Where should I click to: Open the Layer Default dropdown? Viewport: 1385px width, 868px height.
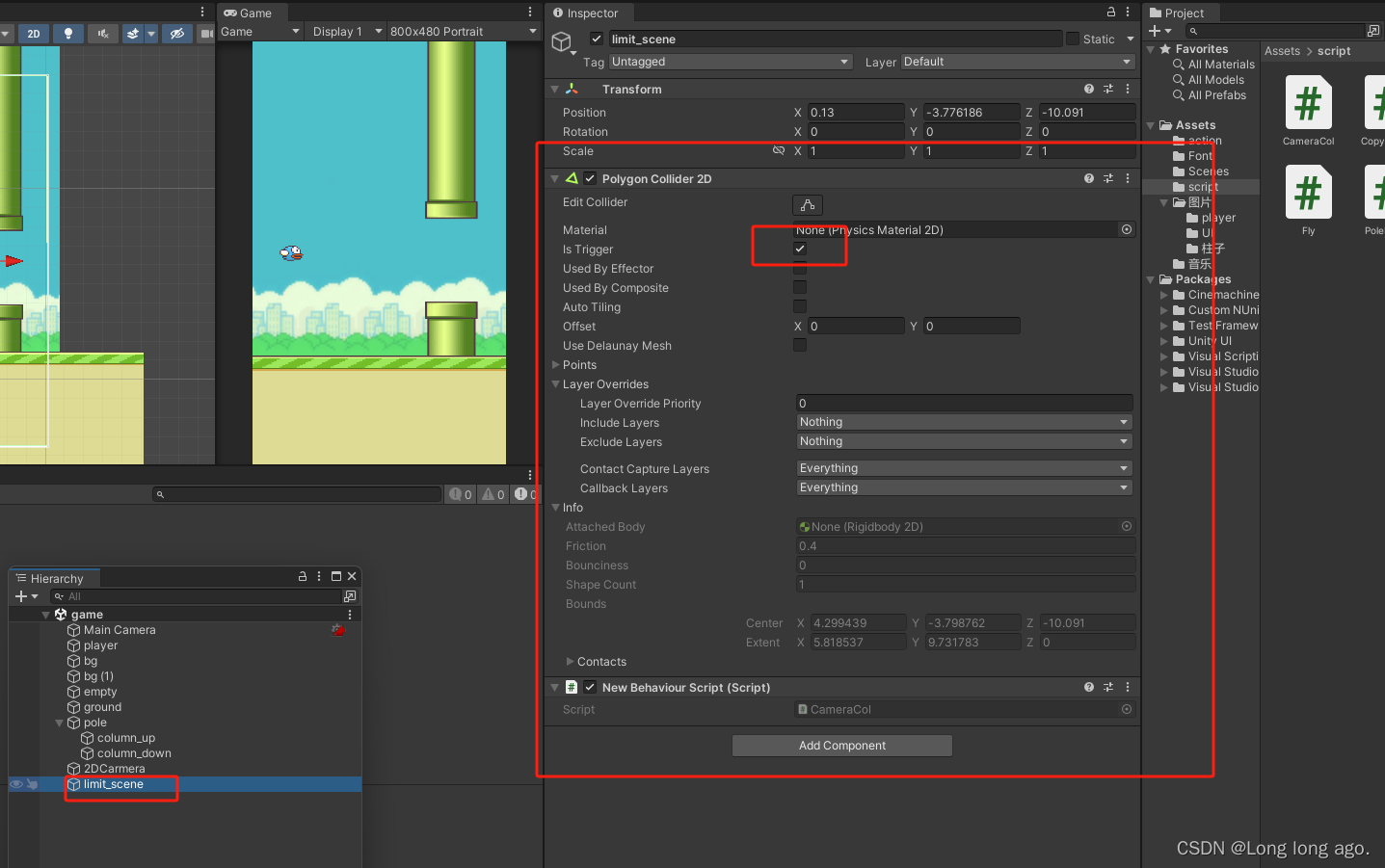point(1018,62)
